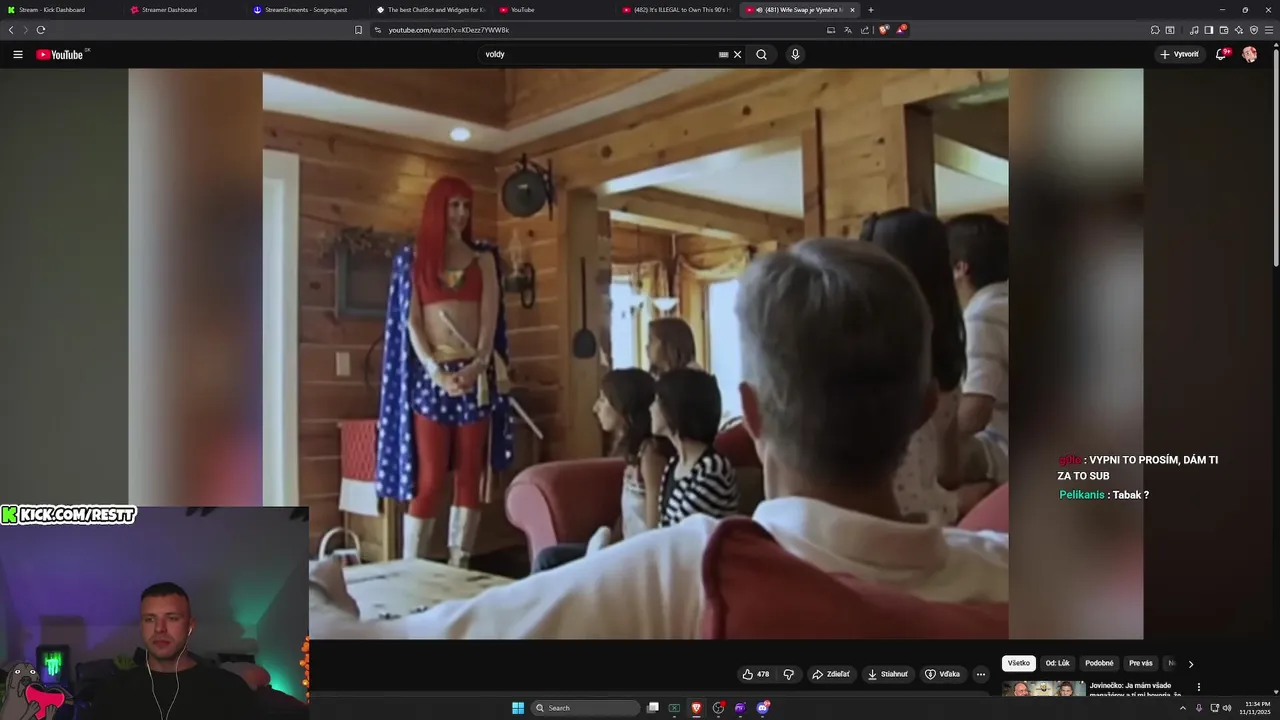Close the active Wife Swap tab

(x=852, y=10)
